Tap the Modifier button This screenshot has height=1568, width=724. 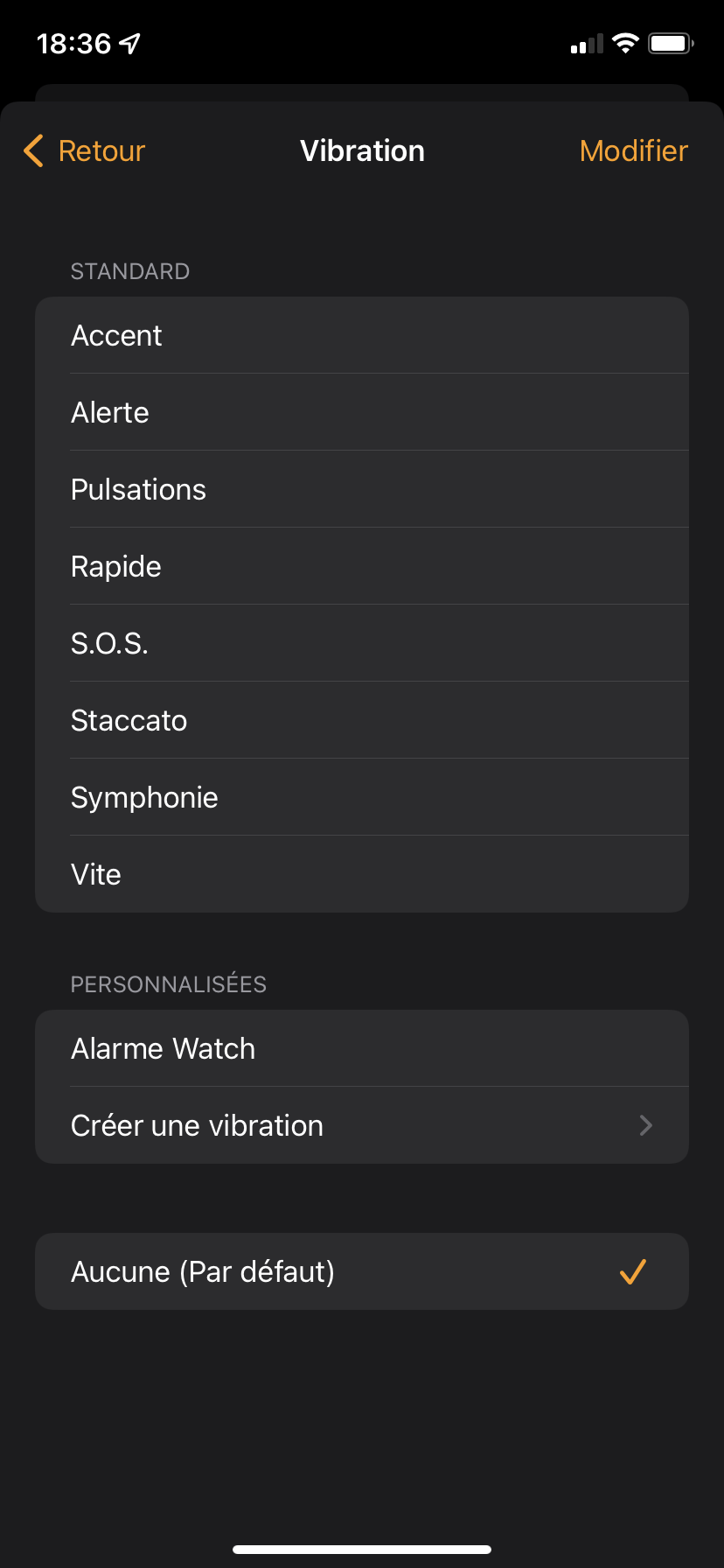(x=633, y=150)
